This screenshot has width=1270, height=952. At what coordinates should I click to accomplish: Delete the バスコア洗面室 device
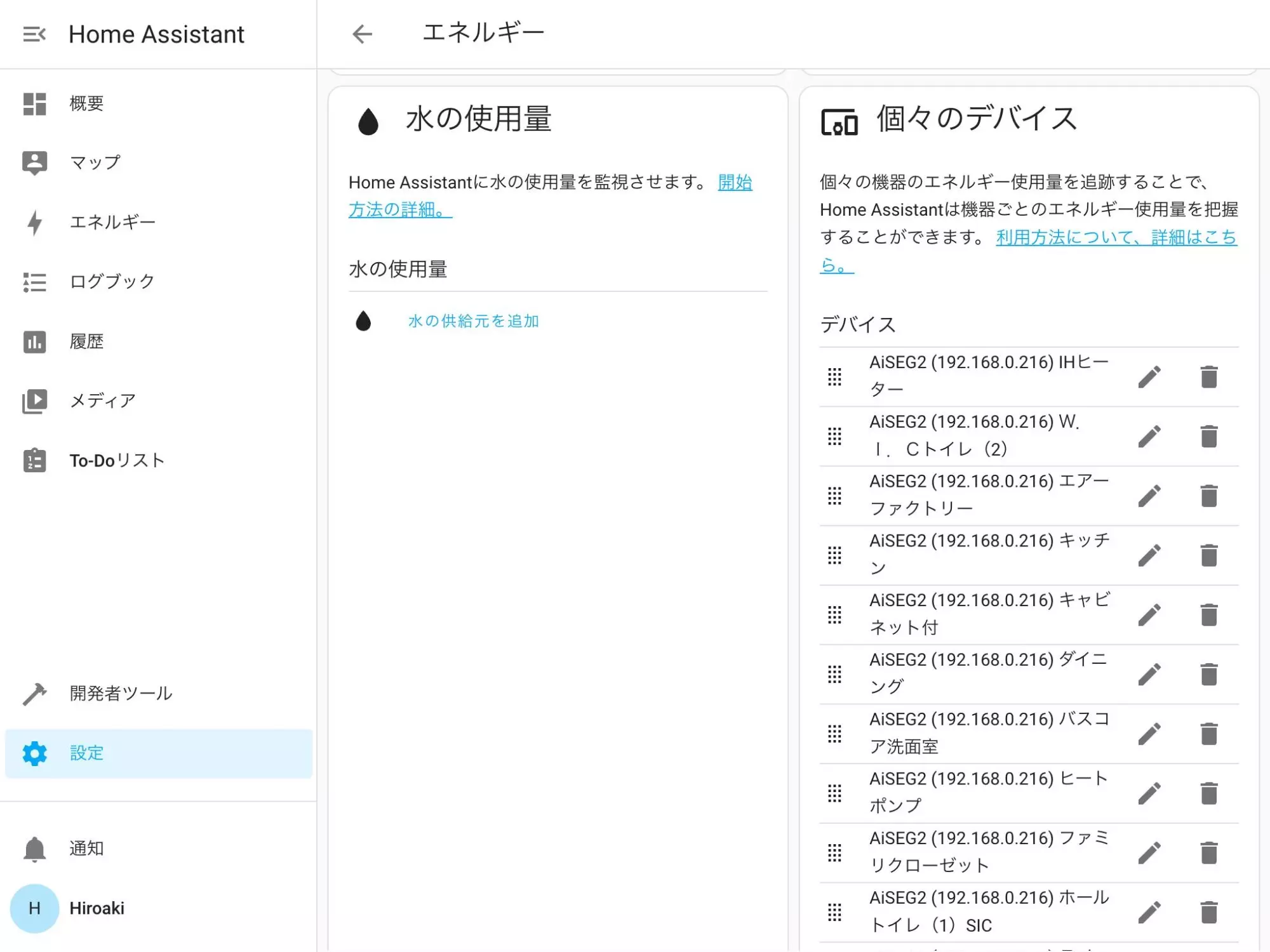point(1209,734)
